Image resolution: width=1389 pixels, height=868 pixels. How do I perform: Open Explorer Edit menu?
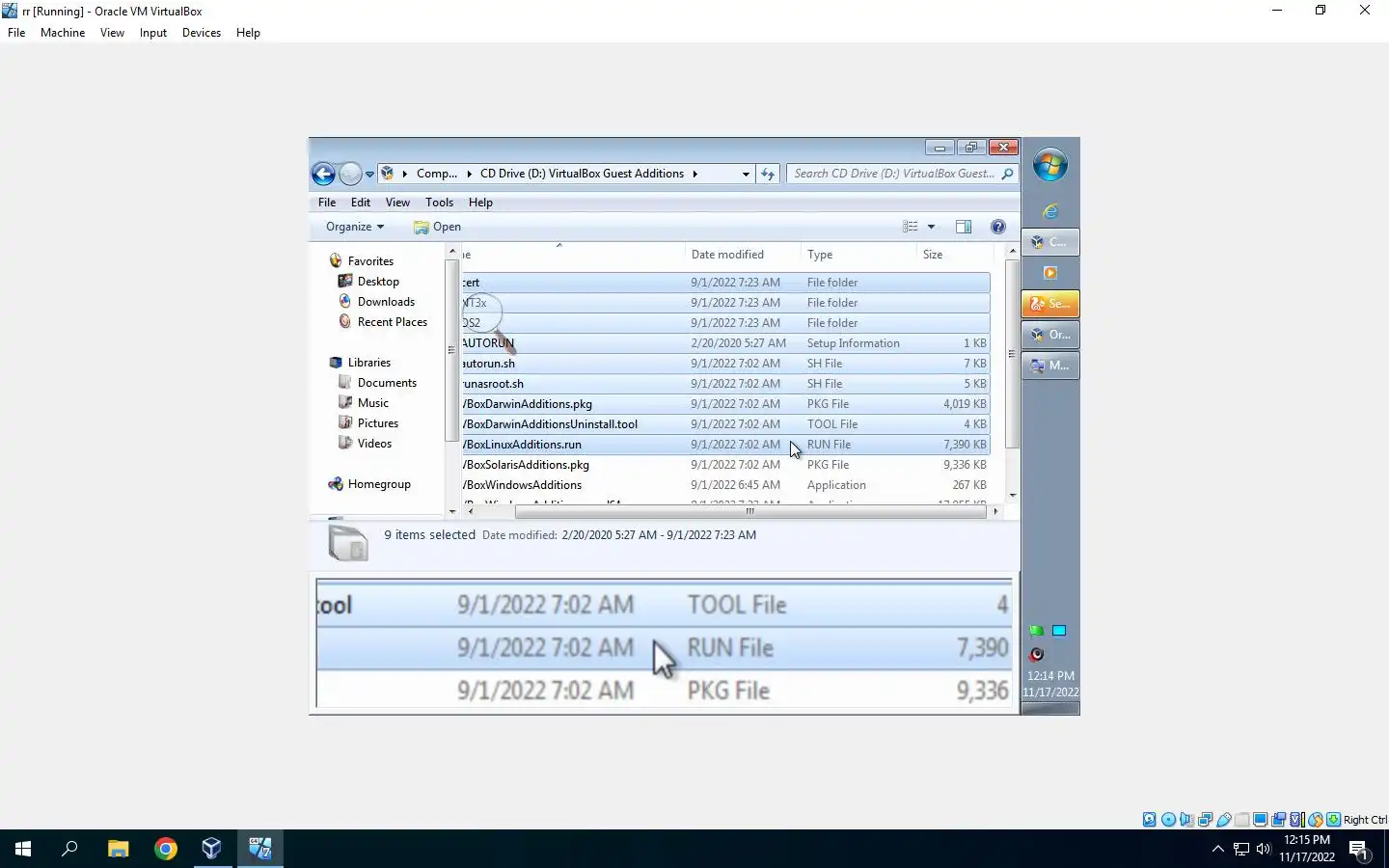[x=361, y=203]
